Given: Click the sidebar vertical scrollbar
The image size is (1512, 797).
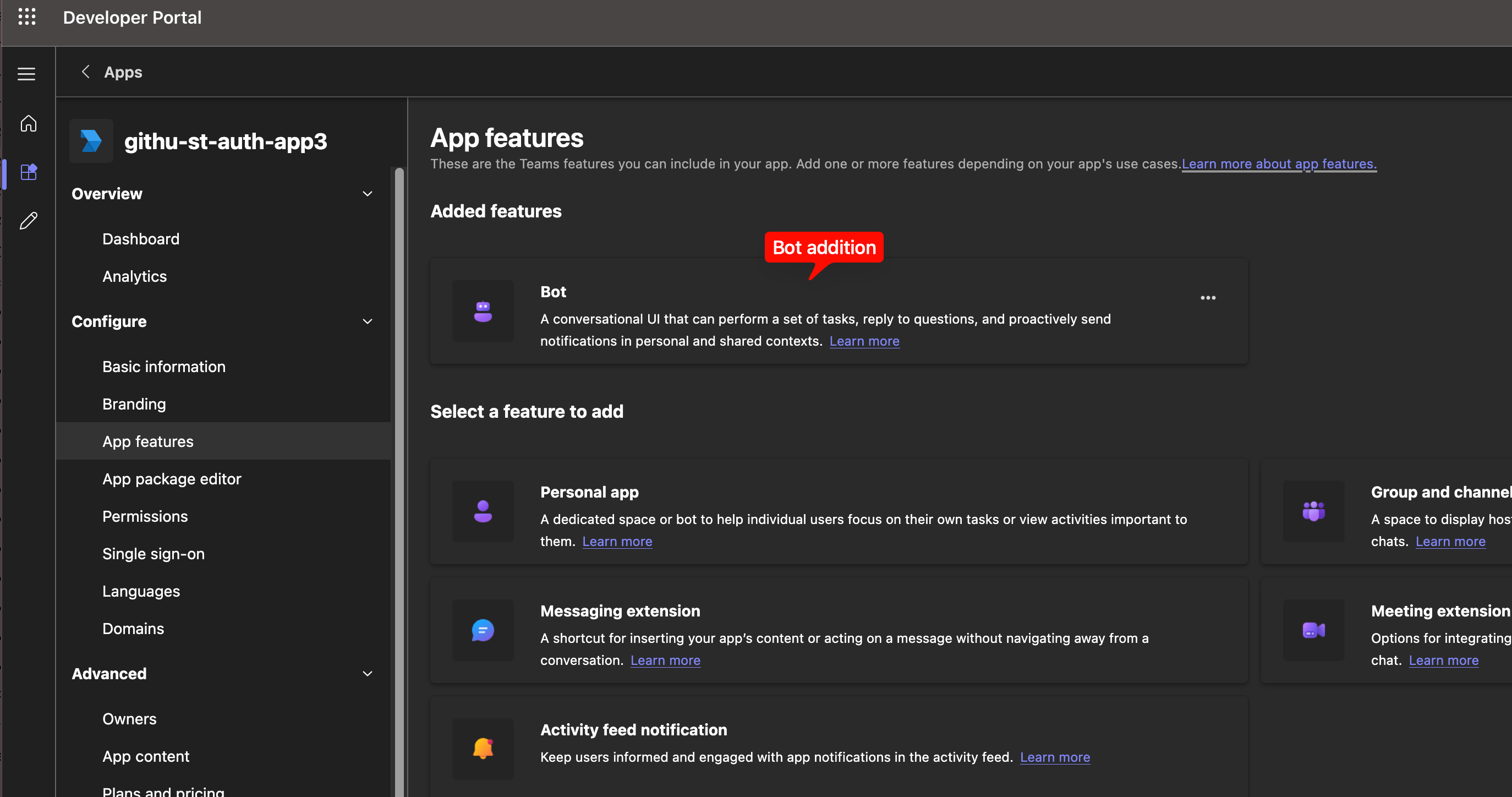Looking at the screenshot, I should (x=399, y=482).
